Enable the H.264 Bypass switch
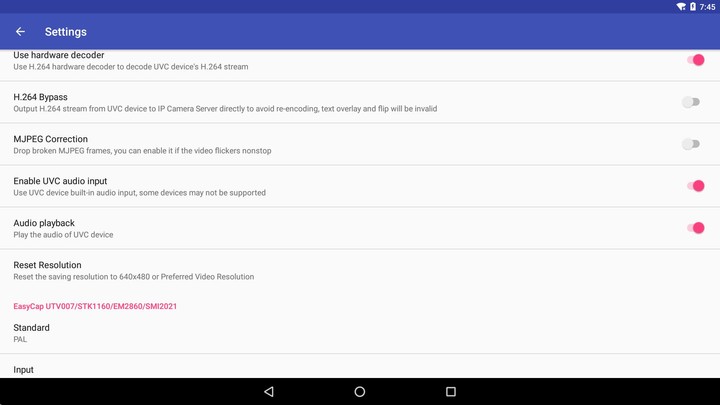This screenshot has width=720, height=405. [x=691, y=102]
